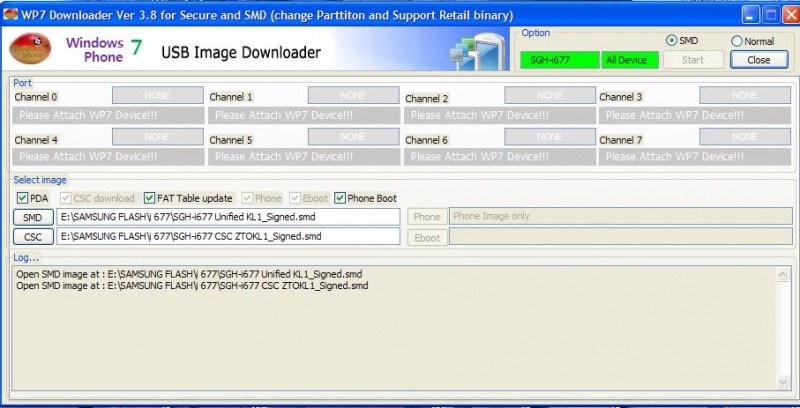Click Channel 2 NONE status box

550,95
